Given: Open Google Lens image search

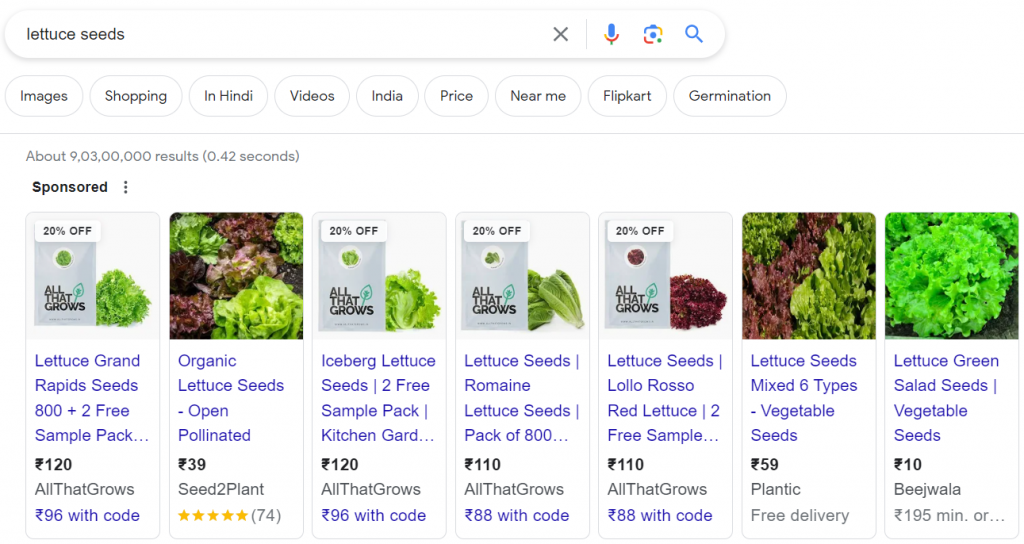Looking at the screenshot, I should [653, 35].
